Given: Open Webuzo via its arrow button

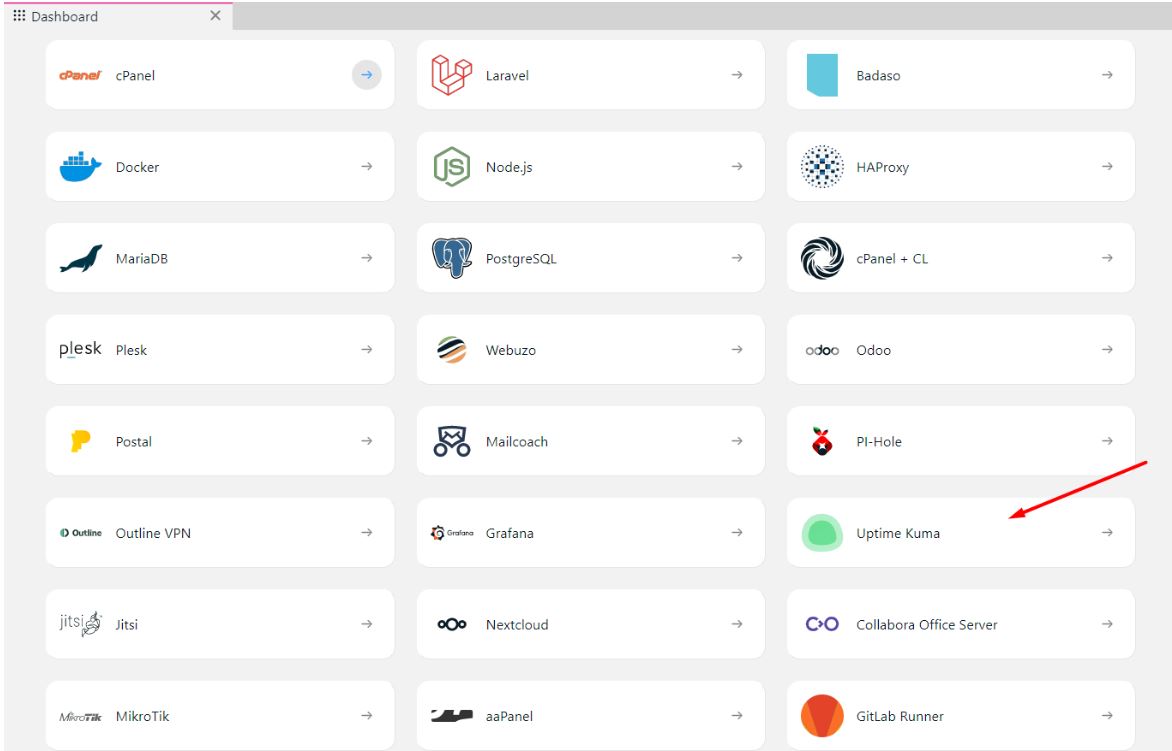Looking at the screenshot, I should 735,349.
